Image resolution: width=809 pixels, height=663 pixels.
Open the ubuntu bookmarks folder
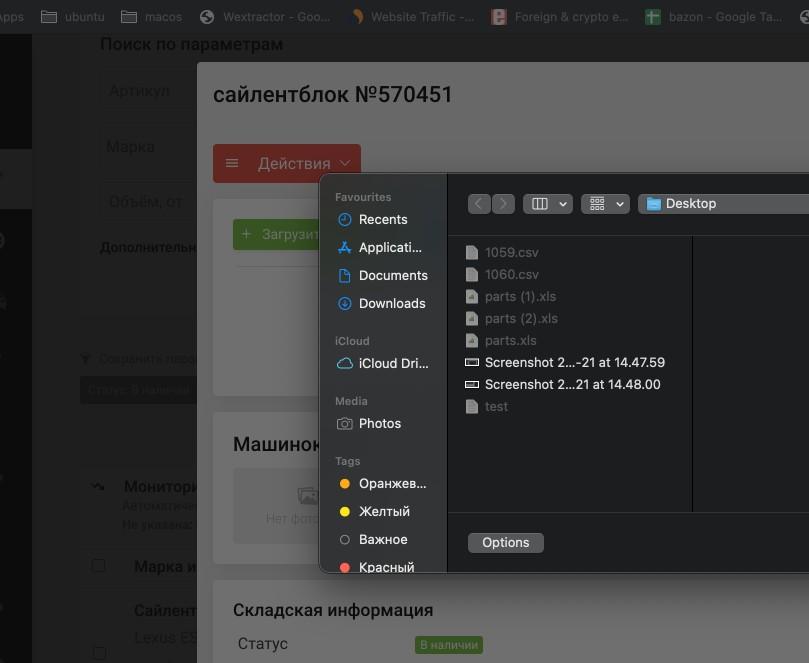tap(72, 17)
